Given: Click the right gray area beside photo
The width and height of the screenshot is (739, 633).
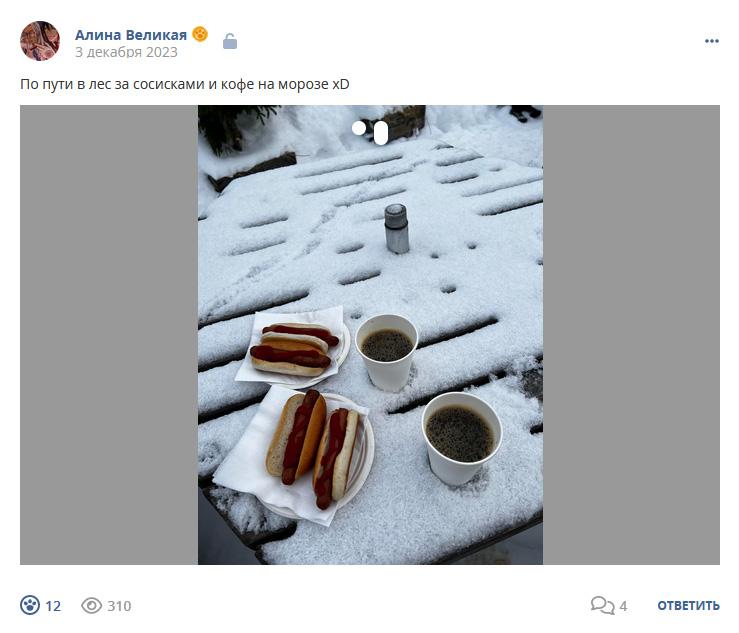Looking at the screenshot, I should 632,335.
